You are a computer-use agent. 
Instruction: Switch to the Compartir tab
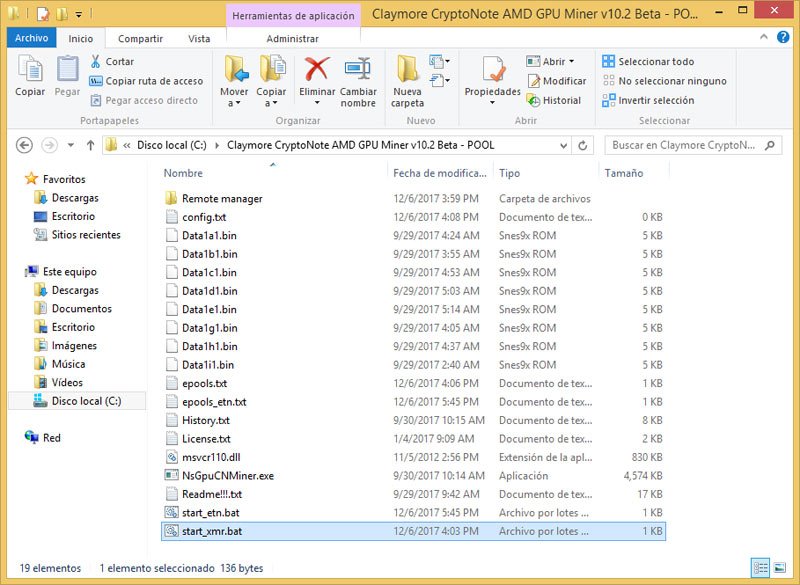(140, 39)
